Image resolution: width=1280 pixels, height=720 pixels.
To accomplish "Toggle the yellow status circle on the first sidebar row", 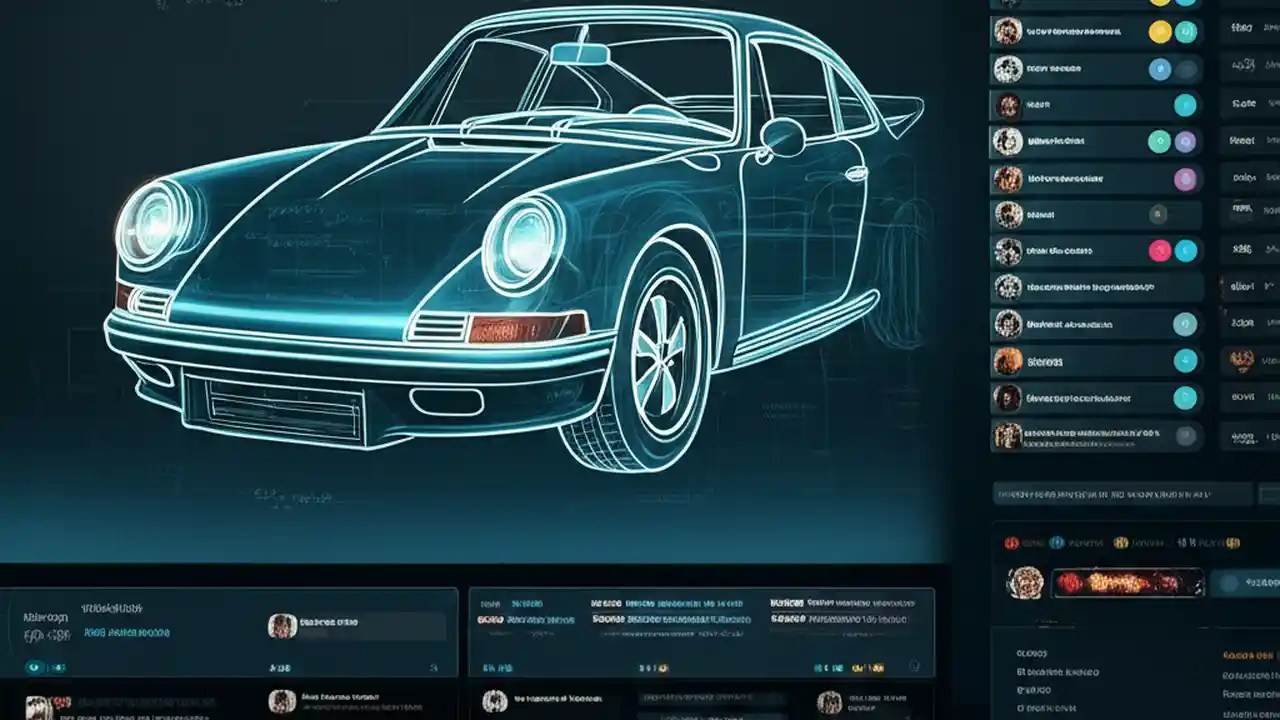I will pyautogui.click(x=1156, y=29).
